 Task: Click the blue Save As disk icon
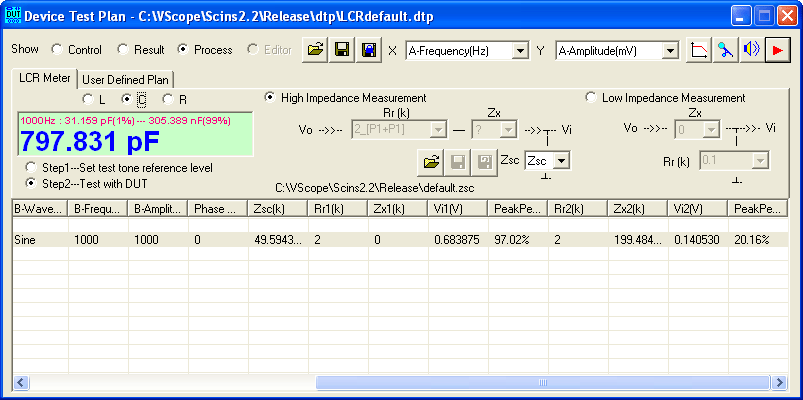tap(369, 50)
